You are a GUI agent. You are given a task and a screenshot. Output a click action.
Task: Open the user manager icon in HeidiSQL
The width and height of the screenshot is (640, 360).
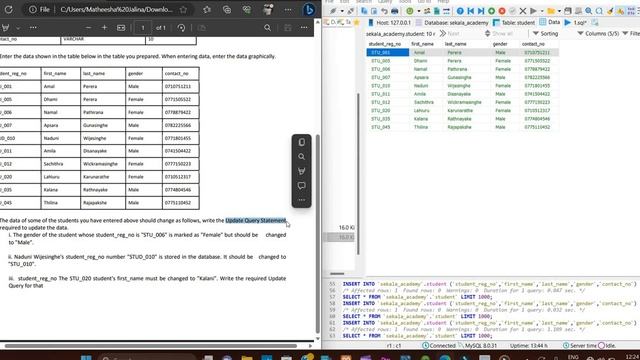tap(427, 11)
